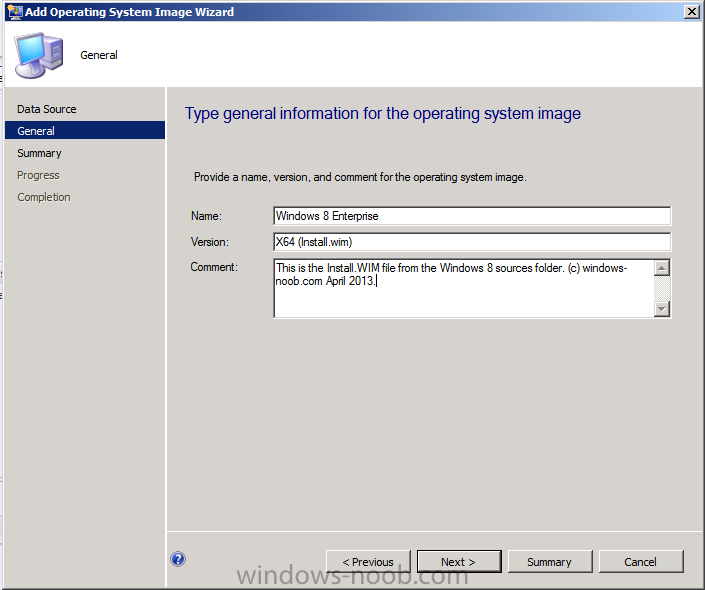The width and height of the screenshot is (705, 590).
Task: Click inside the Comment text box
Action: coord(463,288)
